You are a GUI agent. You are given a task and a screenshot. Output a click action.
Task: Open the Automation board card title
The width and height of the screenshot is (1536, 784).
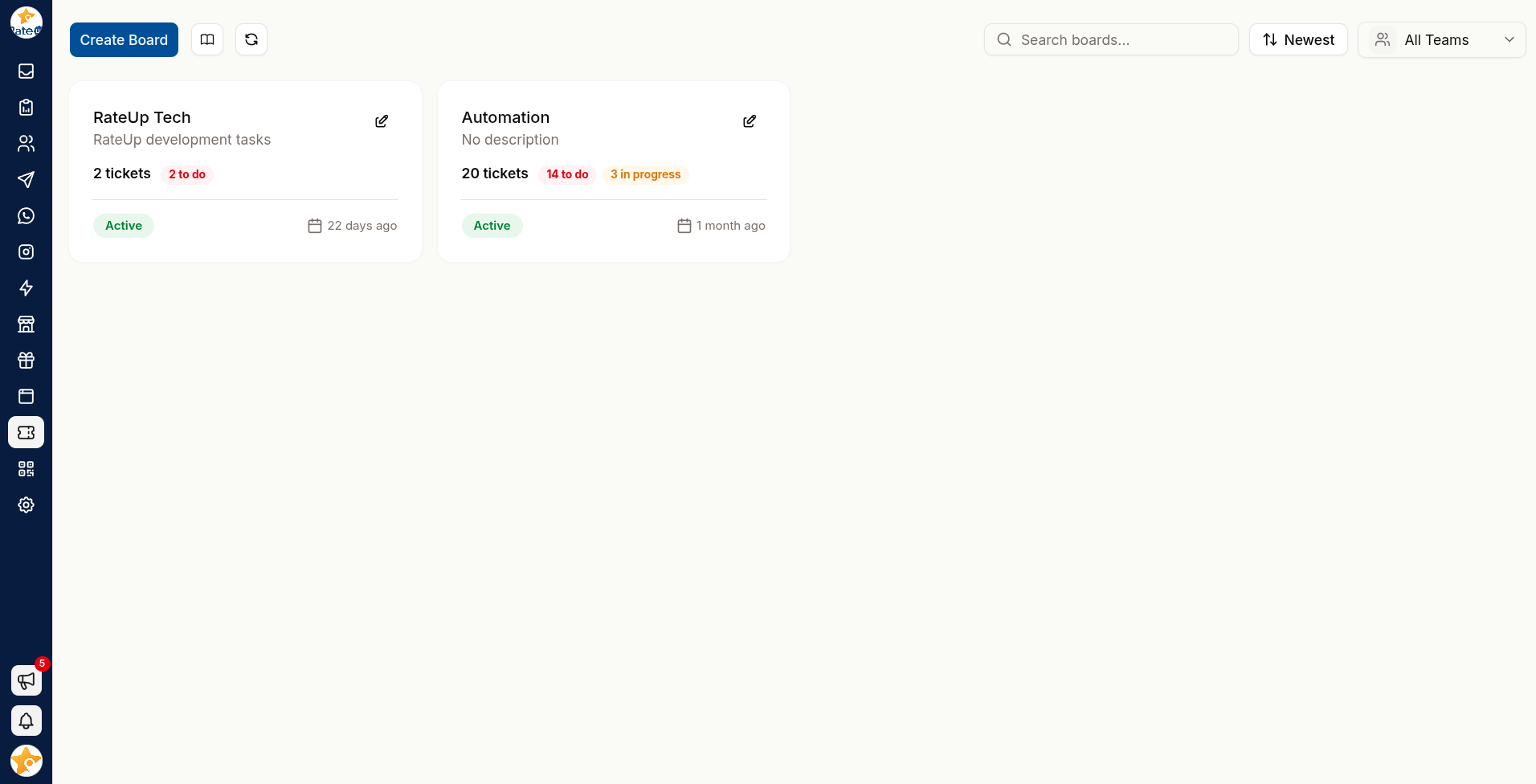tap(505, 117)
